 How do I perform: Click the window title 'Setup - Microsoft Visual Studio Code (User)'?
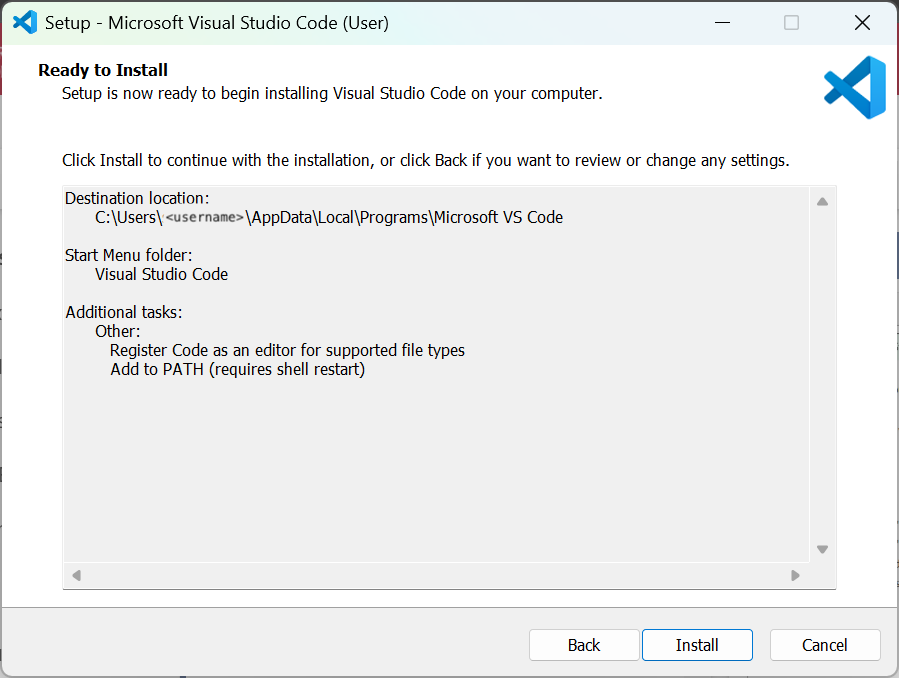point(217,23)
